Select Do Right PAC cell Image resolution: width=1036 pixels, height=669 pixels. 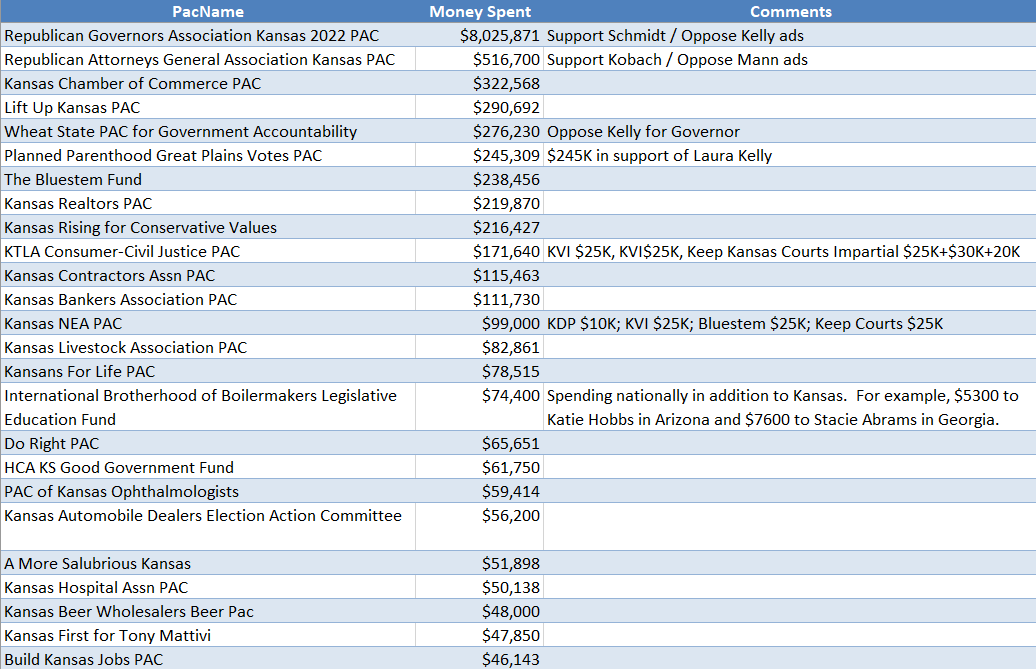[x=207, y=443]
